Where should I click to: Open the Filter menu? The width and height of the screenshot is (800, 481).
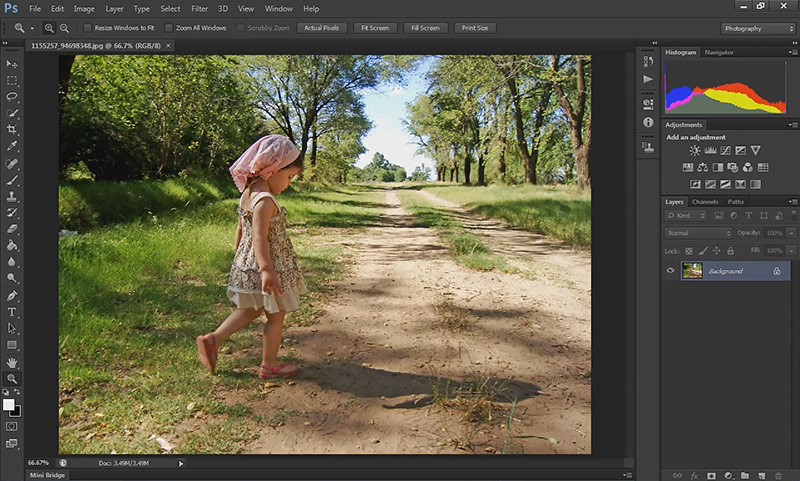coord(199,9)
